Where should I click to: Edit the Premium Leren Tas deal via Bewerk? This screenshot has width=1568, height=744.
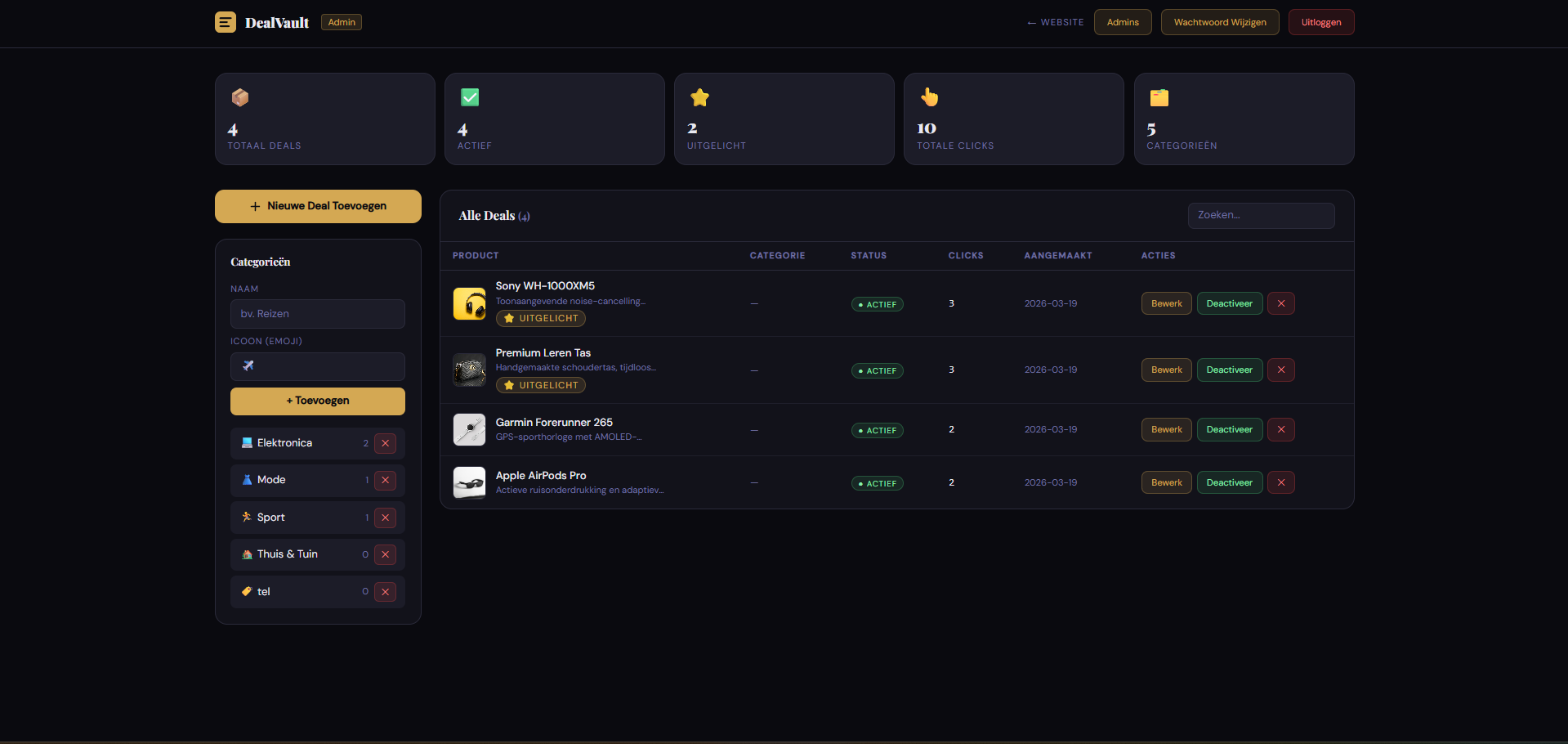[x=1167, y=370]
